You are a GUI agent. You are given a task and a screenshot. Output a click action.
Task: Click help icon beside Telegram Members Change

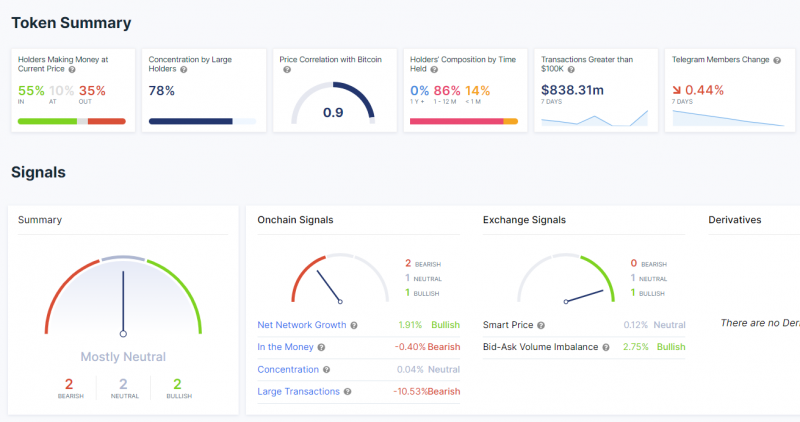point(776,60)
